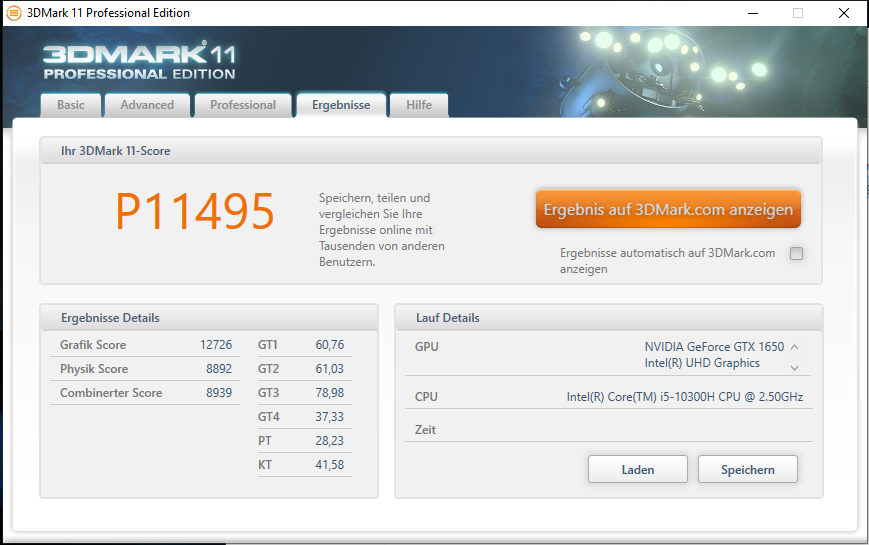Click the Physik Score value 8892

click(219, 369)
